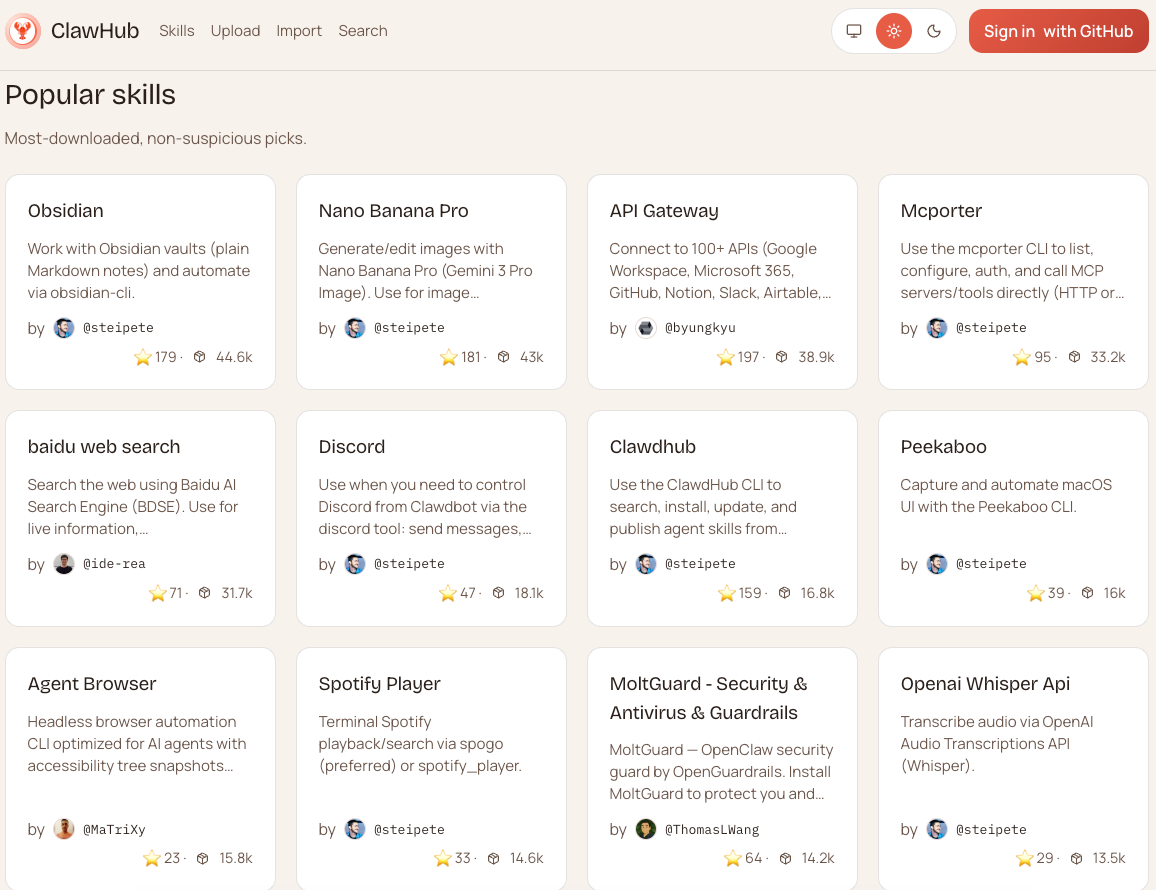Open the Discord skill title
Screen dimensions: 1156x890
(x=352, y=447)
